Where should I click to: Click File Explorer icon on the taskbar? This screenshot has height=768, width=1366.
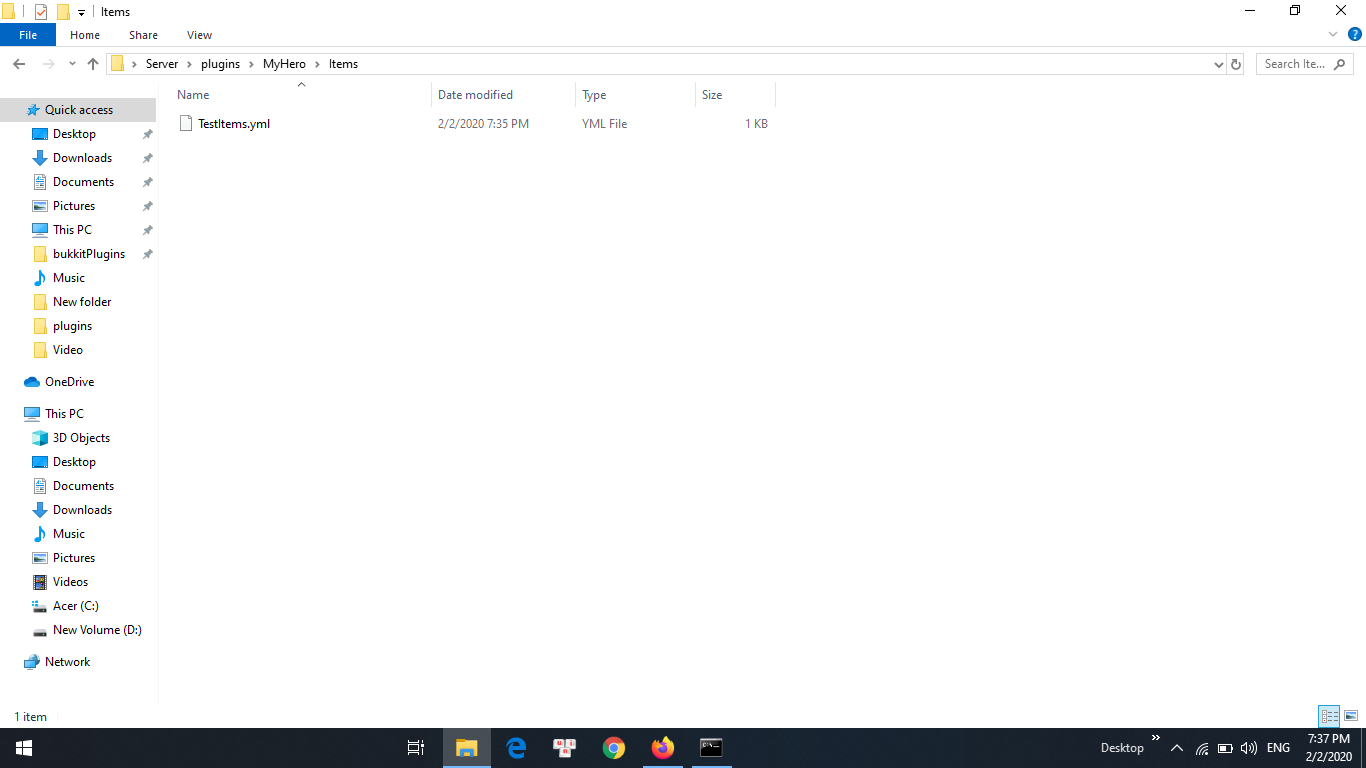tap(466, 748)
